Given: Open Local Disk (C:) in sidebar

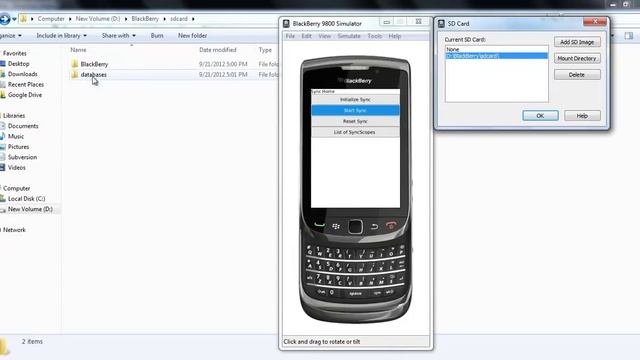Looking at the screenshot, I should [26, 199].
